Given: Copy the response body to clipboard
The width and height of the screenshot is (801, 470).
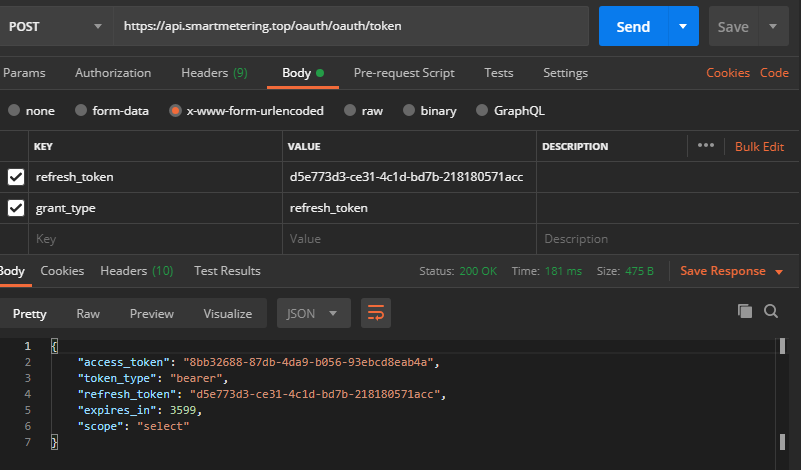Looking at the screenshot, I should point(745,311).
